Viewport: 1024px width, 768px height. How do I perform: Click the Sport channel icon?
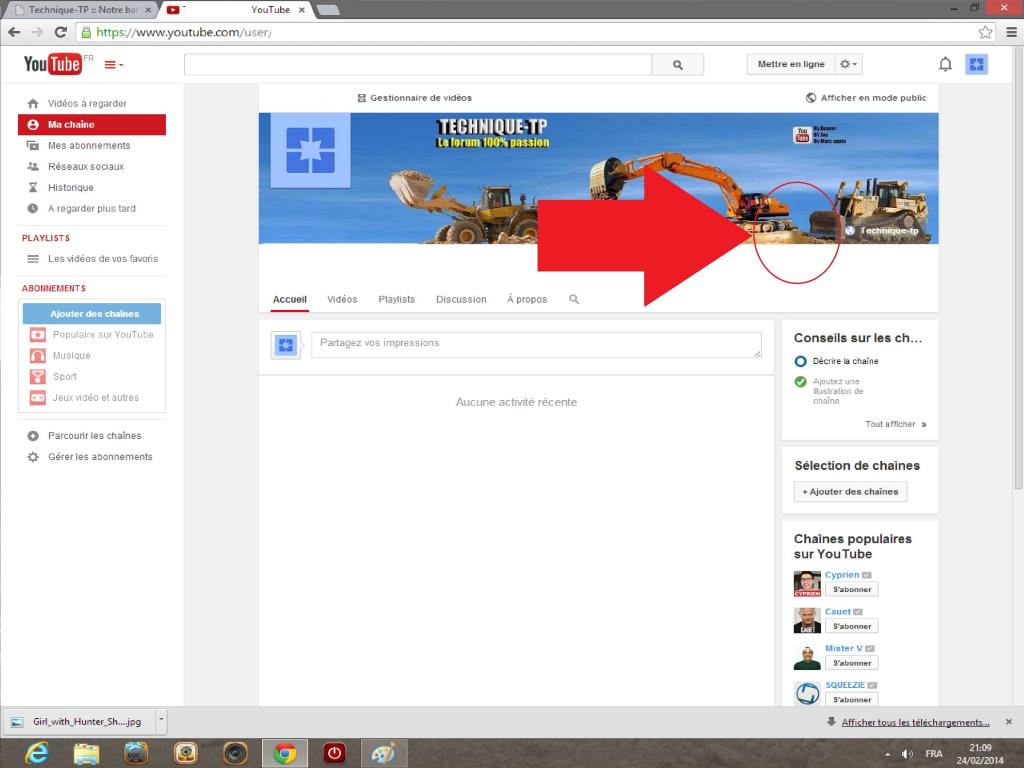click(x=38, y=376)
